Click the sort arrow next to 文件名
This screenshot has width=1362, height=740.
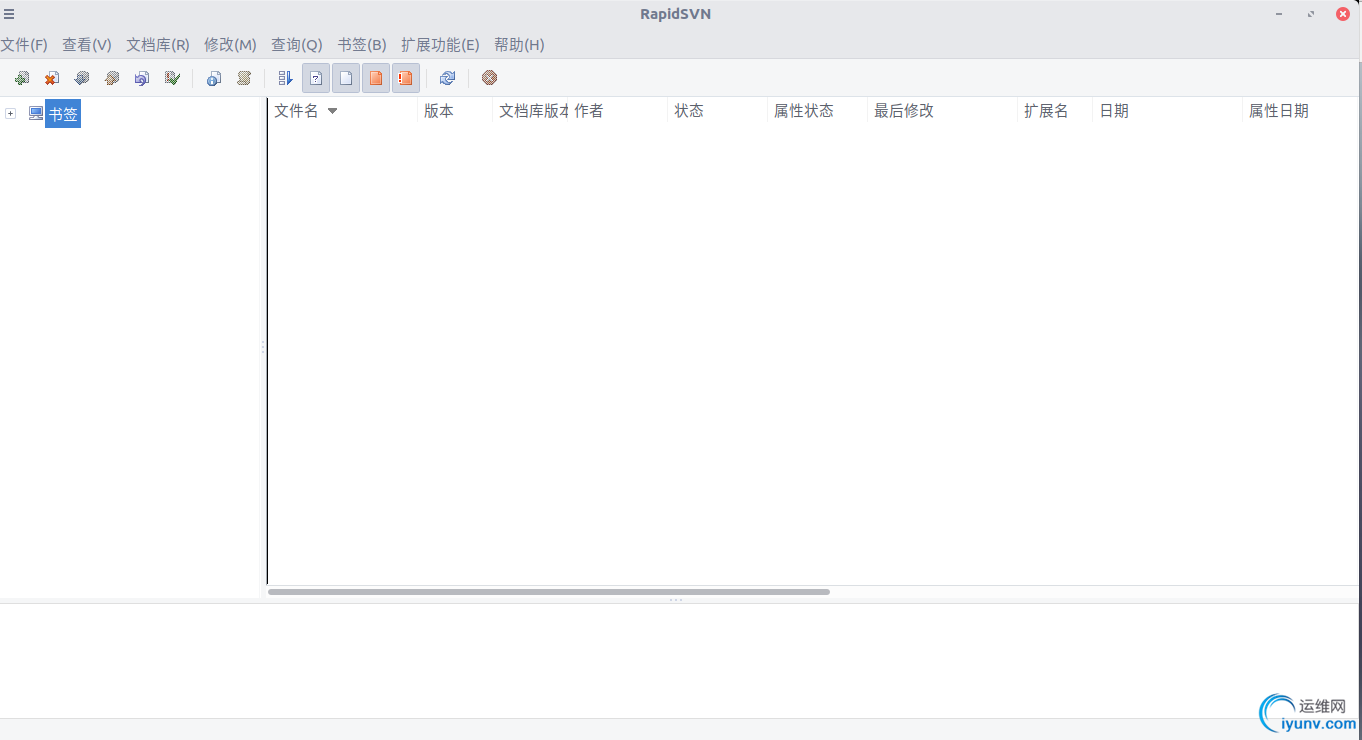pyautogui.click(x=333, y=111)
